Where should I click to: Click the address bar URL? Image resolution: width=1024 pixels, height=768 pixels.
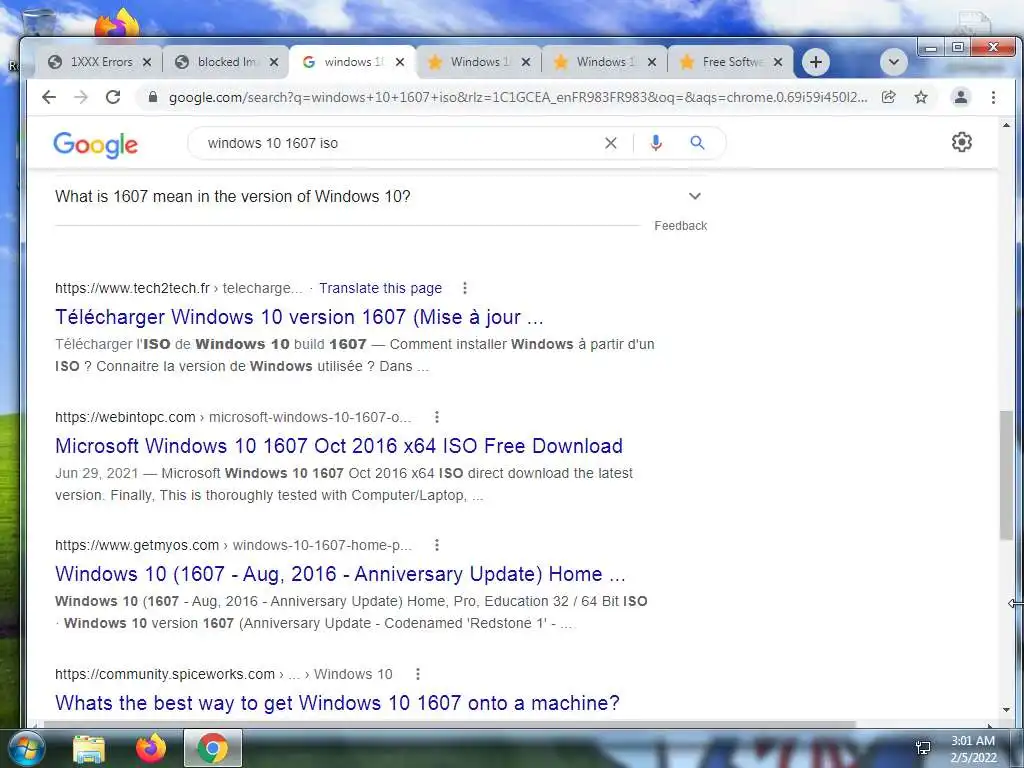(518, 97)
